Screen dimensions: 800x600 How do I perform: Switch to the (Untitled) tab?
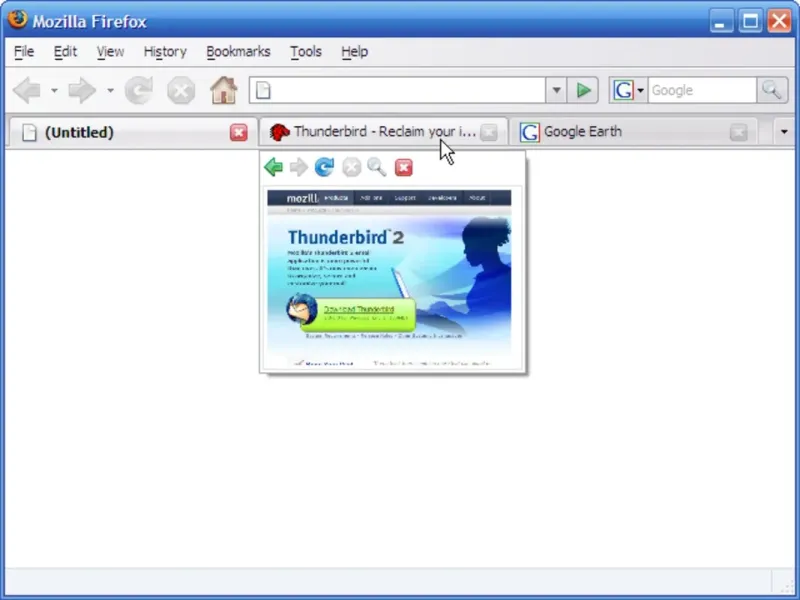click(x=133, y=133)
